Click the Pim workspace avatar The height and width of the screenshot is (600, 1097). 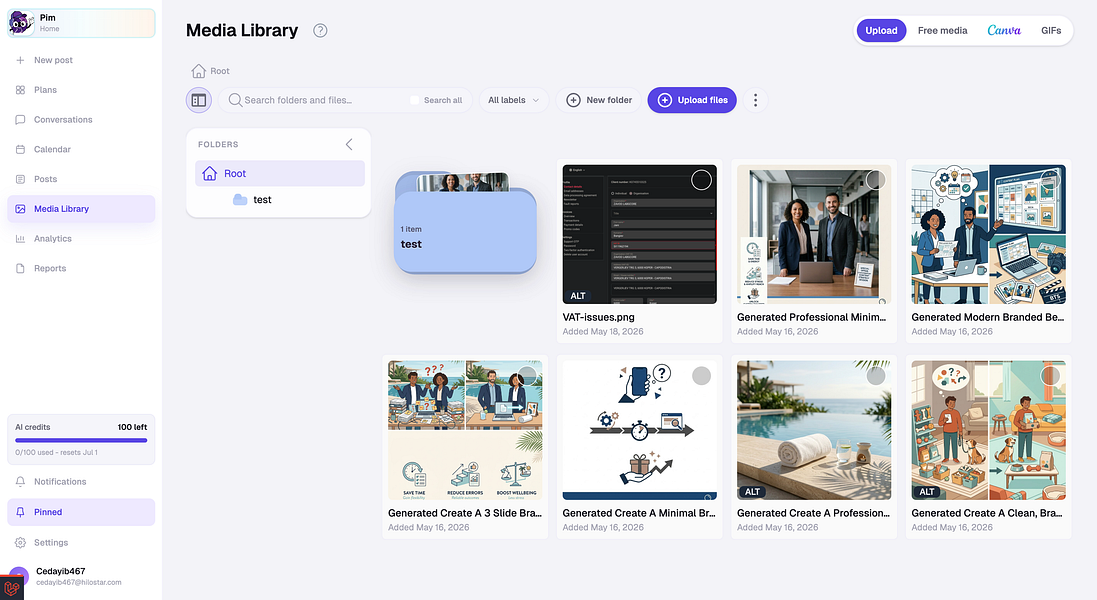point(21,23)
